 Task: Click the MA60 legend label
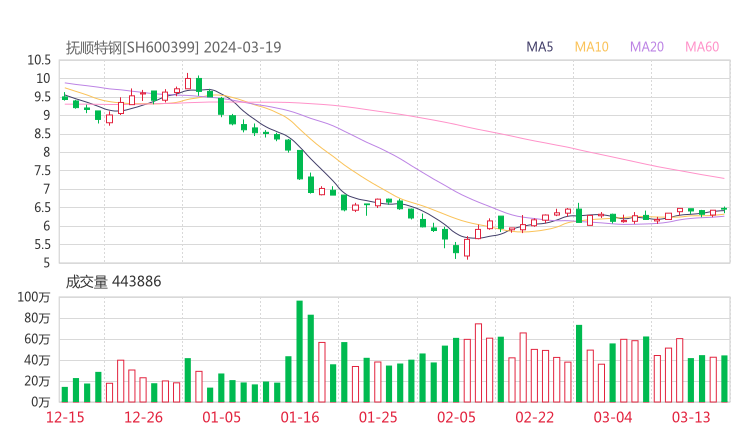tap(702, 47)
